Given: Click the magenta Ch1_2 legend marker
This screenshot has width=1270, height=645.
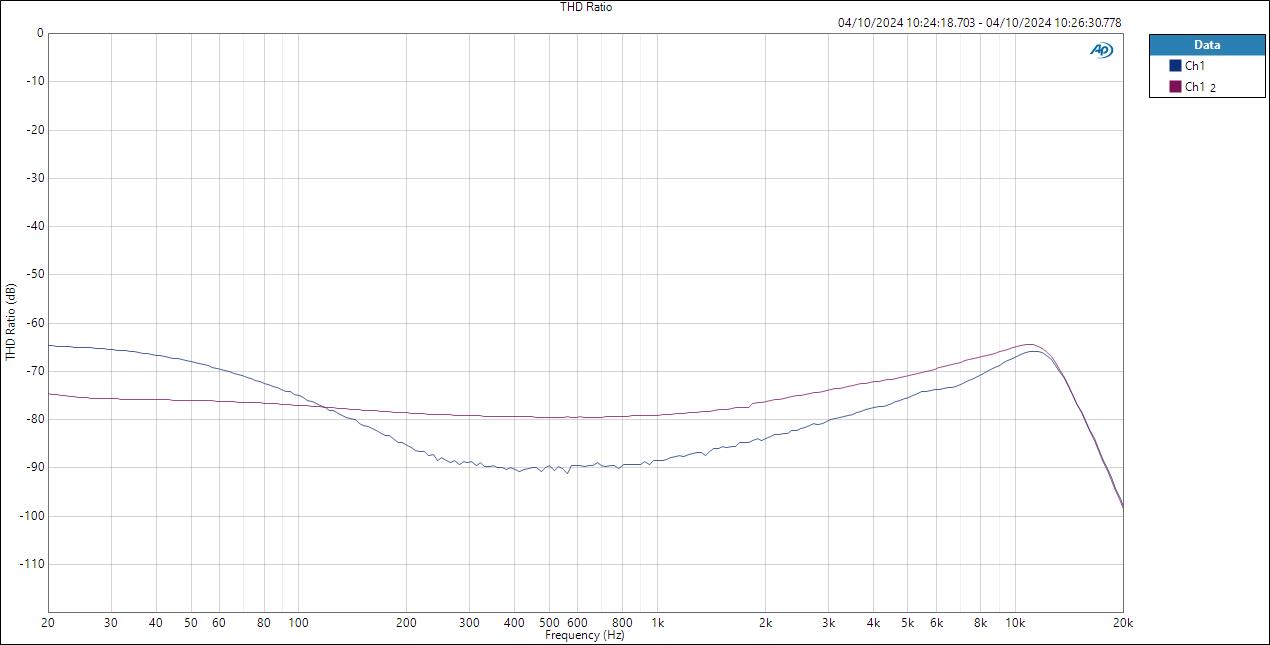Looking at the screenshot, I should click(1176, 86).
